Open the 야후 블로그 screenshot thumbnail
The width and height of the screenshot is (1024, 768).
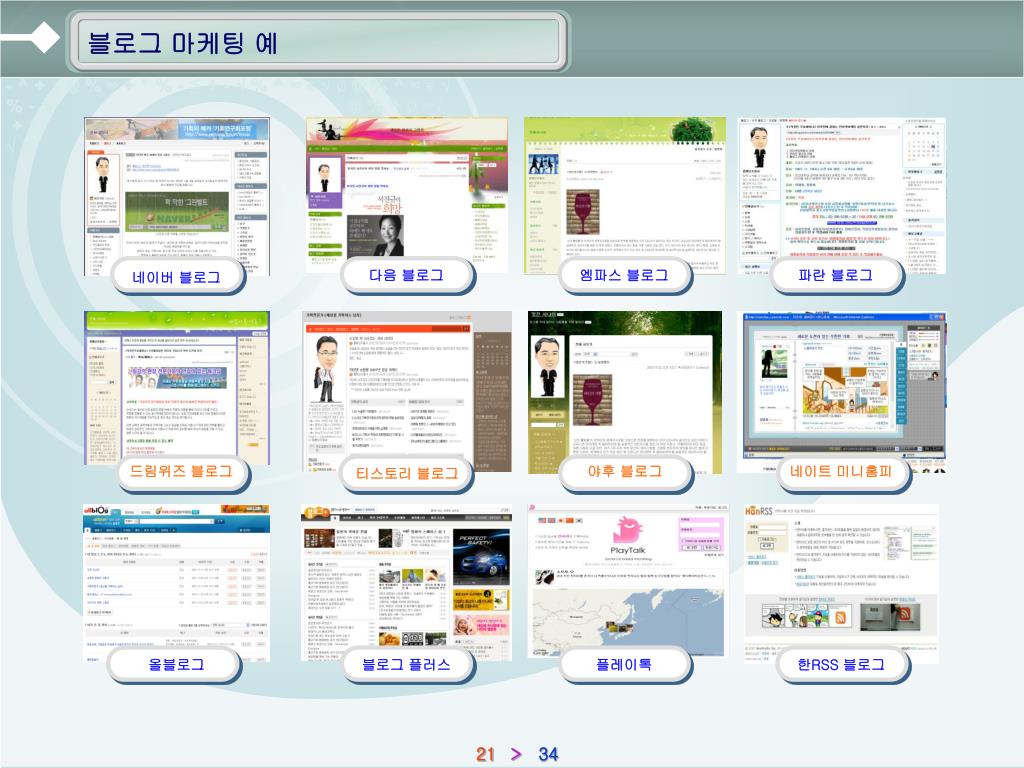pos(625,392)
